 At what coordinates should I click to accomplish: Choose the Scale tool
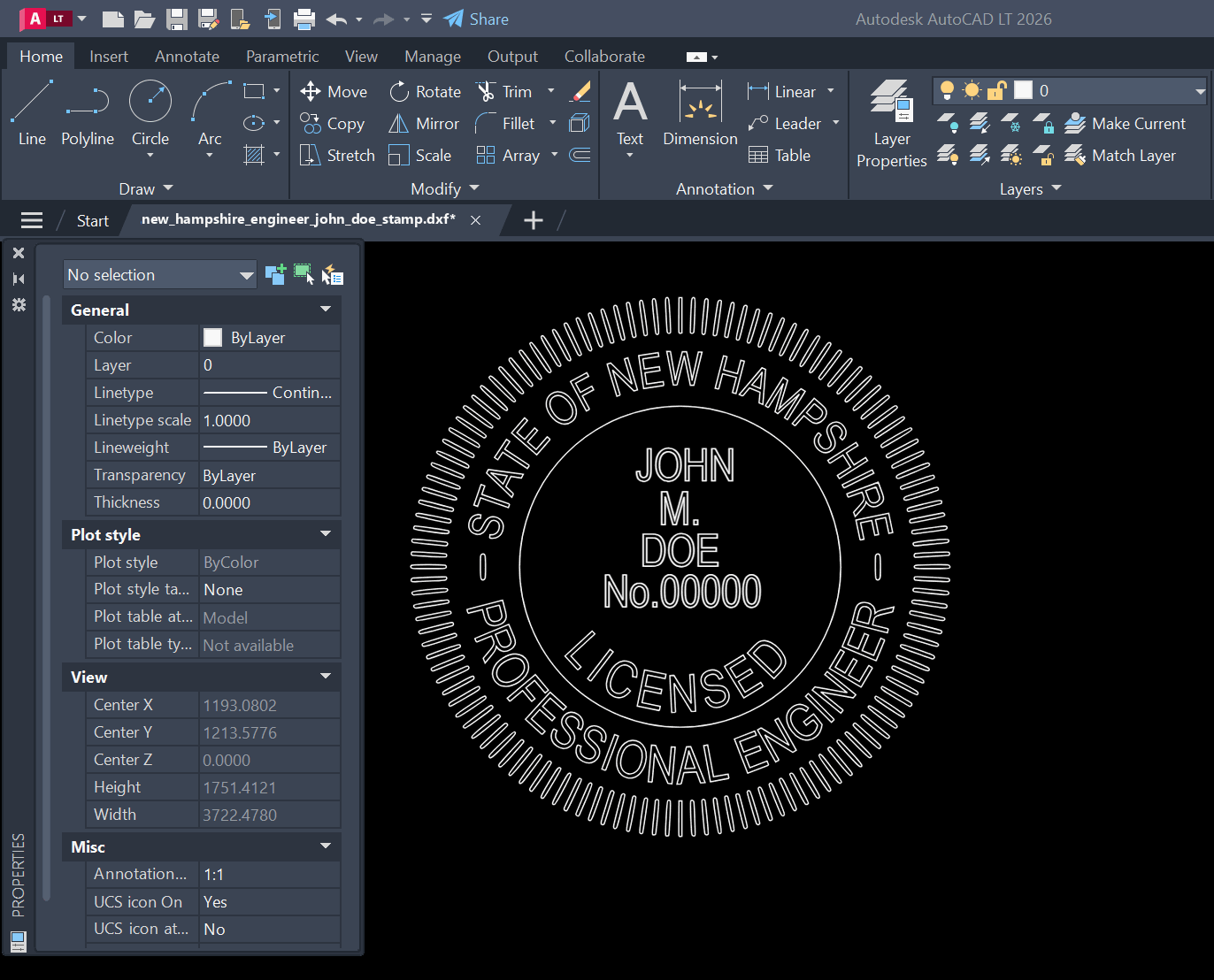(420, 156)
